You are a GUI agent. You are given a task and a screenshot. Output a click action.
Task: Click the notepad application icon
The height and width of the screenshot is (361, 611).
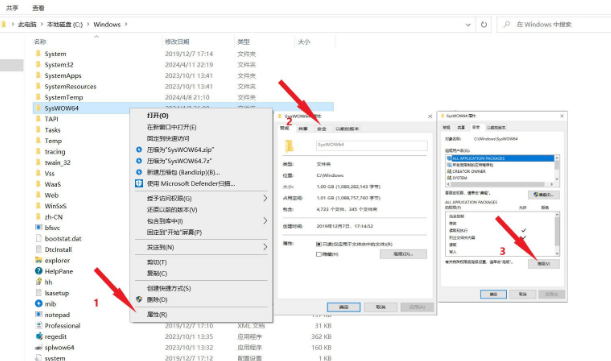pos(38,314)
